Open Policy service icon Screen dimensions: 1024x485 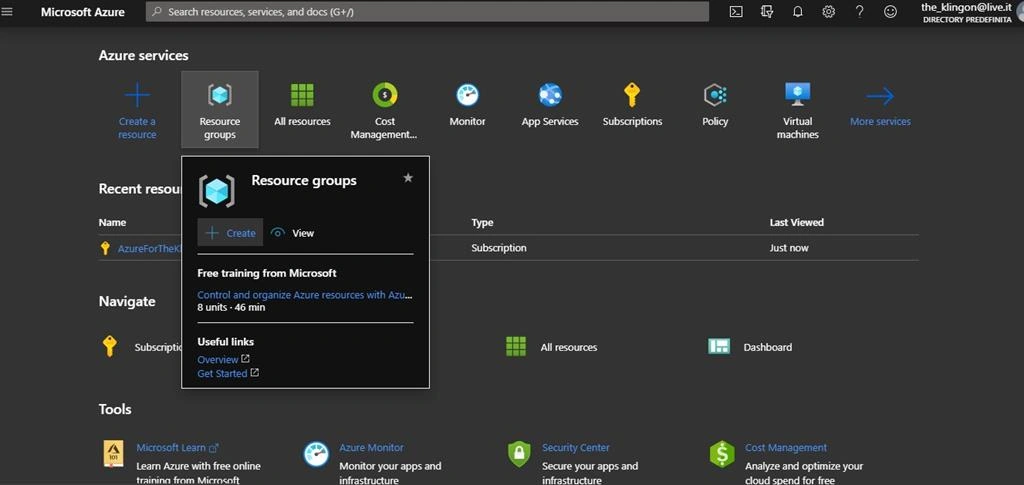[x=715, y=95]
